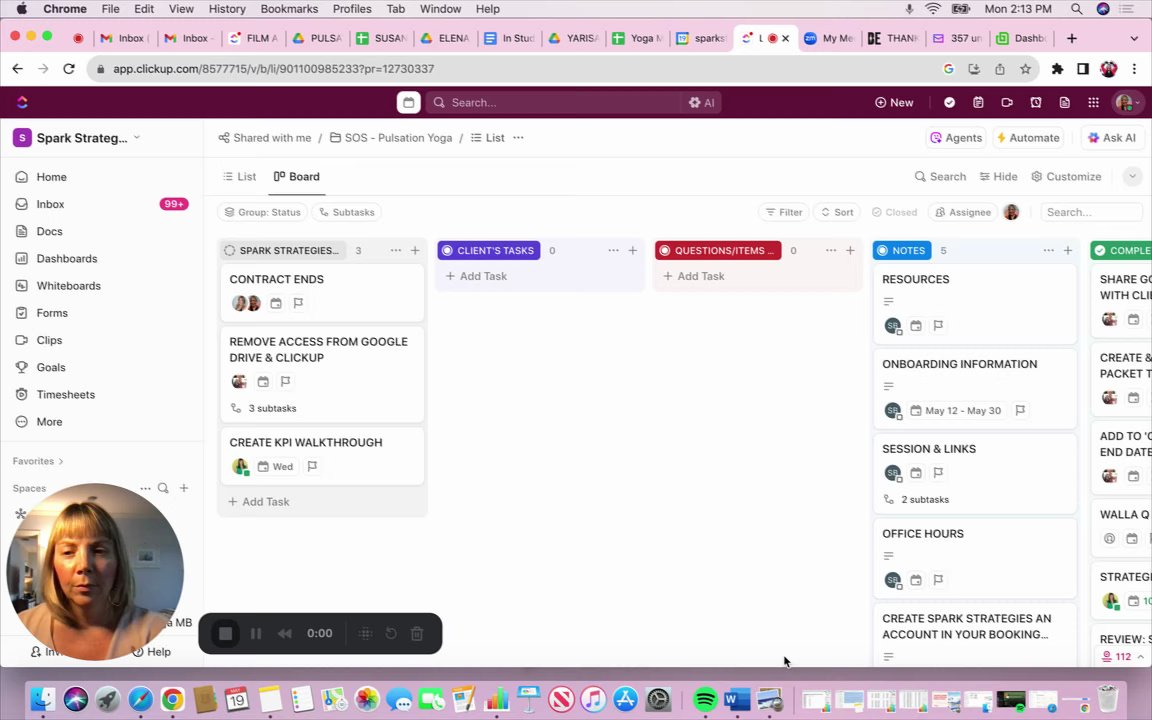1152x720 pixels.
Task: Click SOS - Pulsation Yoga breadcrumb link
Action: pos(390,138)
